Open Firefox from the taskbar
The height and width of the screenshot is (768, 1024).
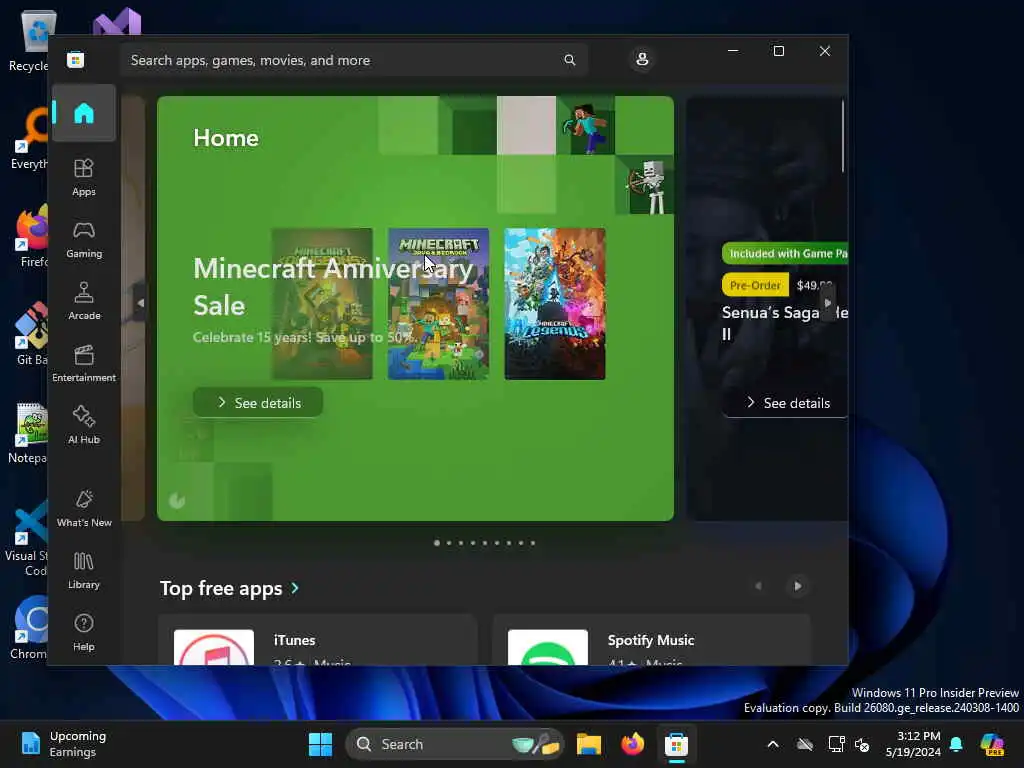[632, 744]
